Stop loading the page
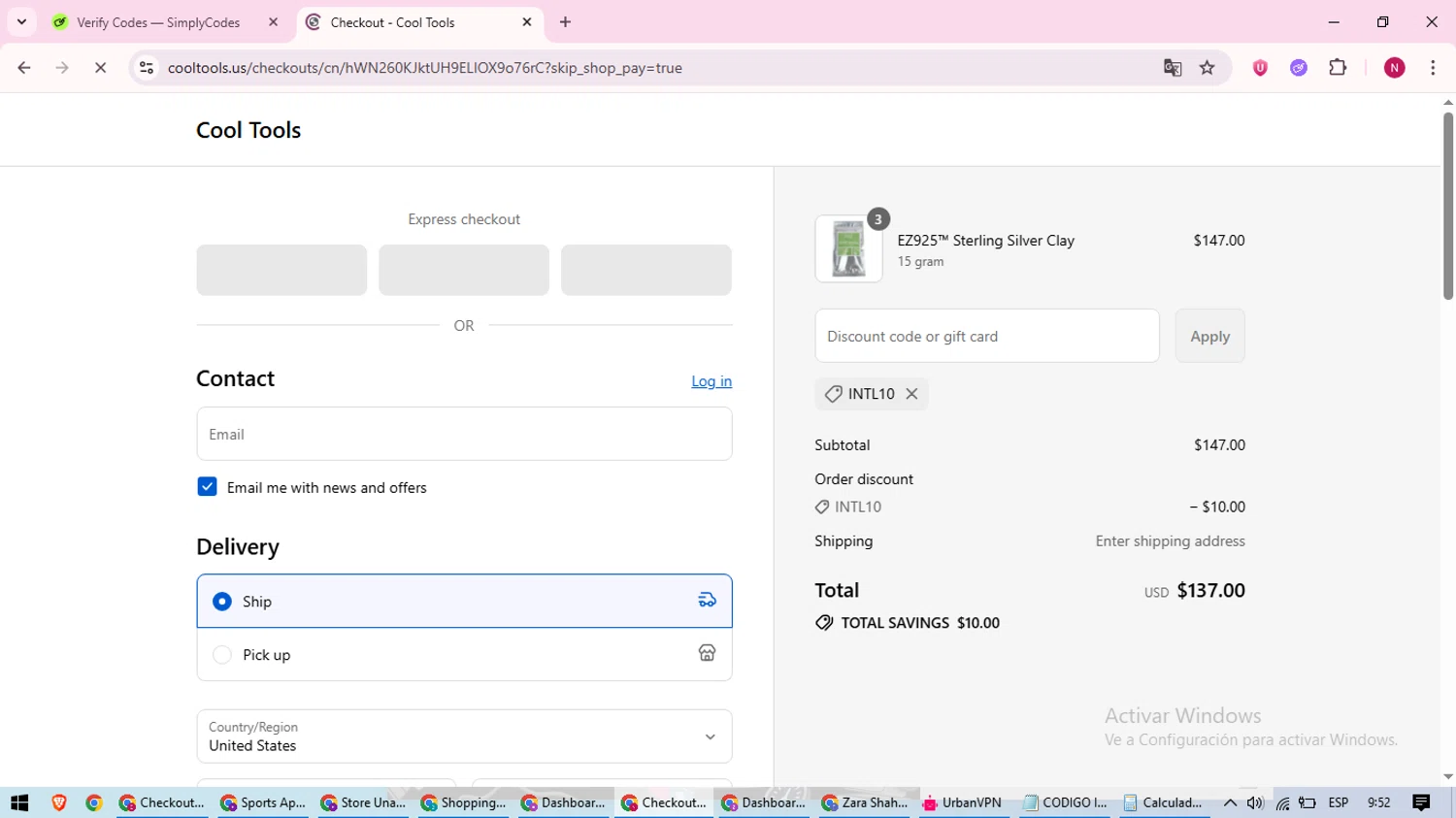Viewport: 1456px width, 818px height. click(100, 68)
